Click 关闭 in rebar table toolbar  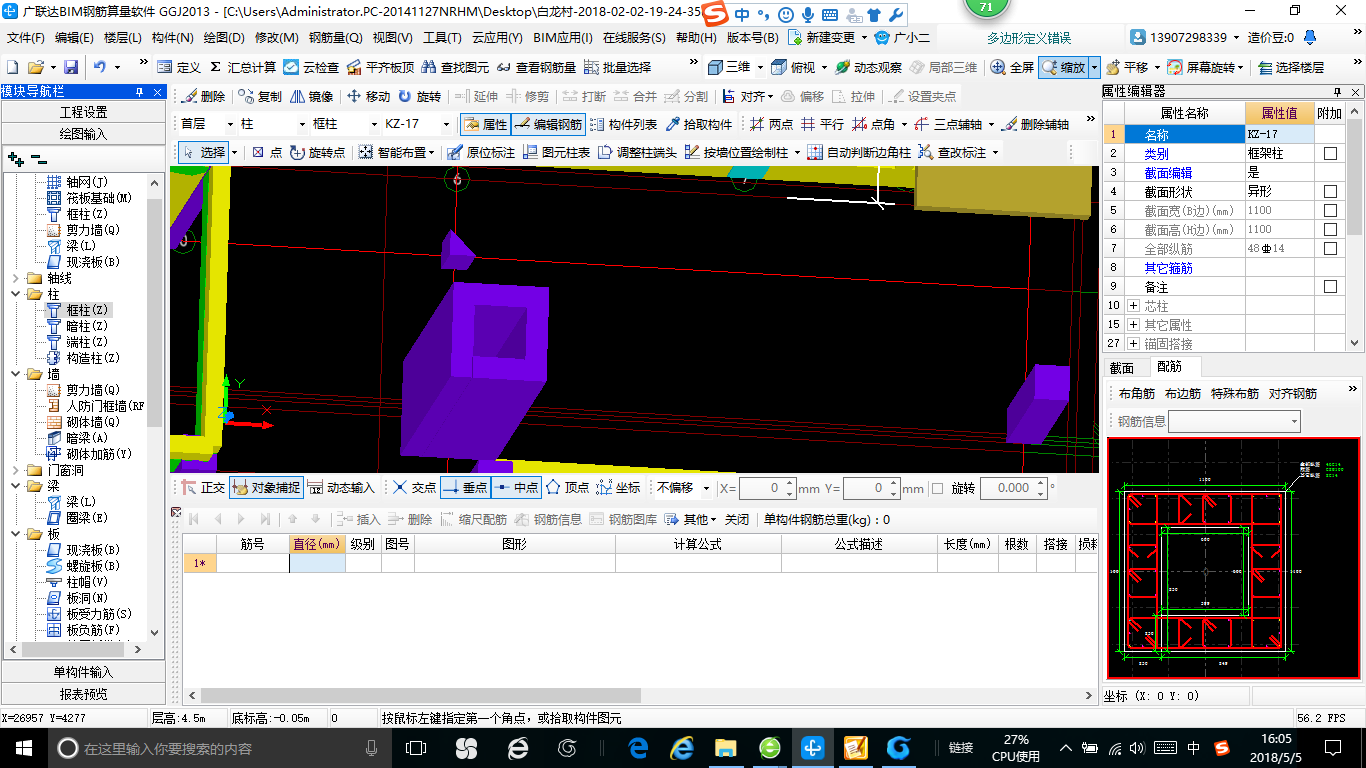tap(737, 519)
